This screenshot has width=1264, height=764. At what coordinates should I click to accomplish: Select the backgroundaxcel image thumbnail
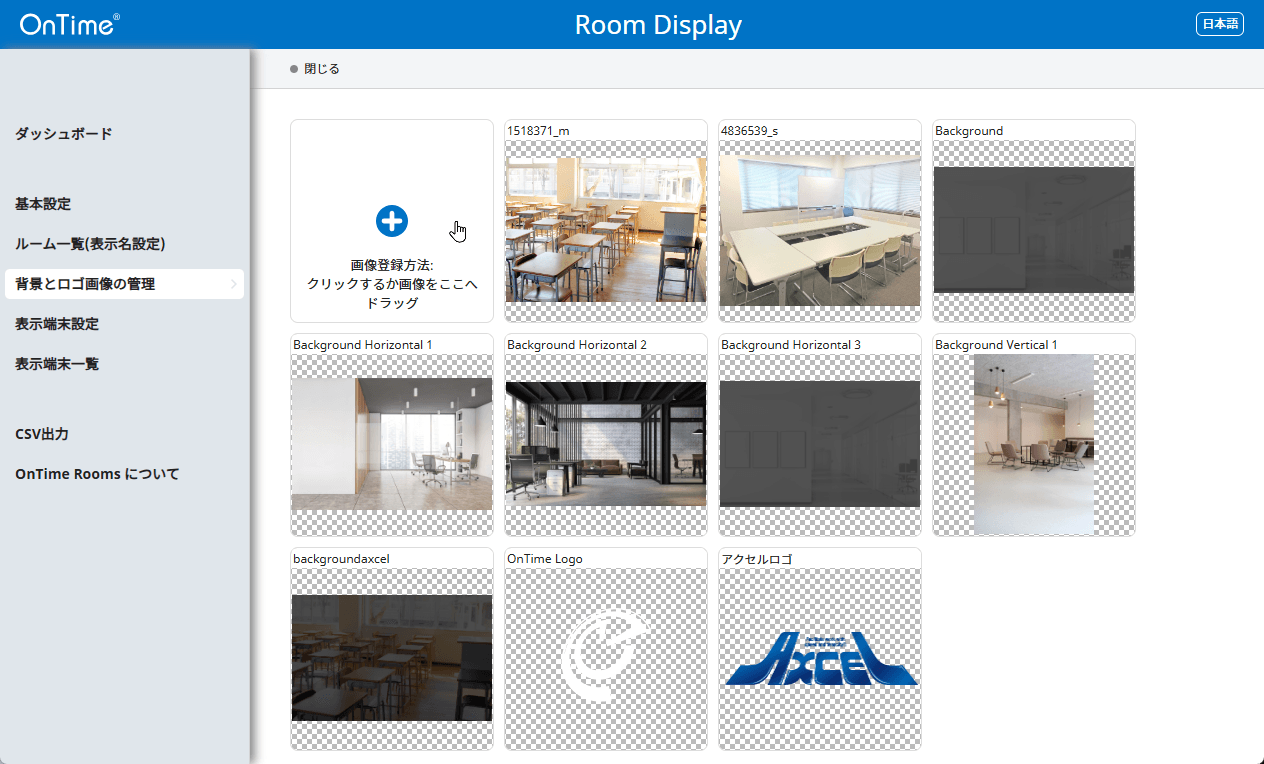coord(392,657)
